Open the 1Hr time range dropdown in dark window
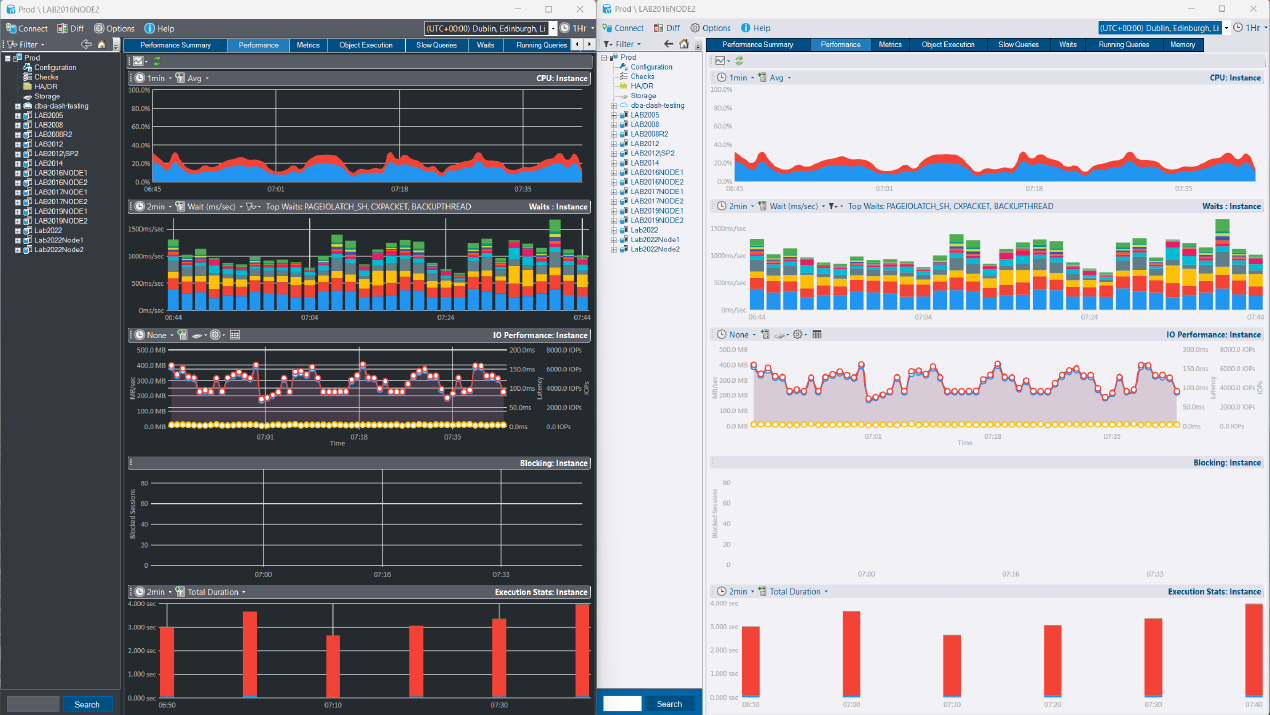This screenshot has width=1270, height=715. point(575,28)
